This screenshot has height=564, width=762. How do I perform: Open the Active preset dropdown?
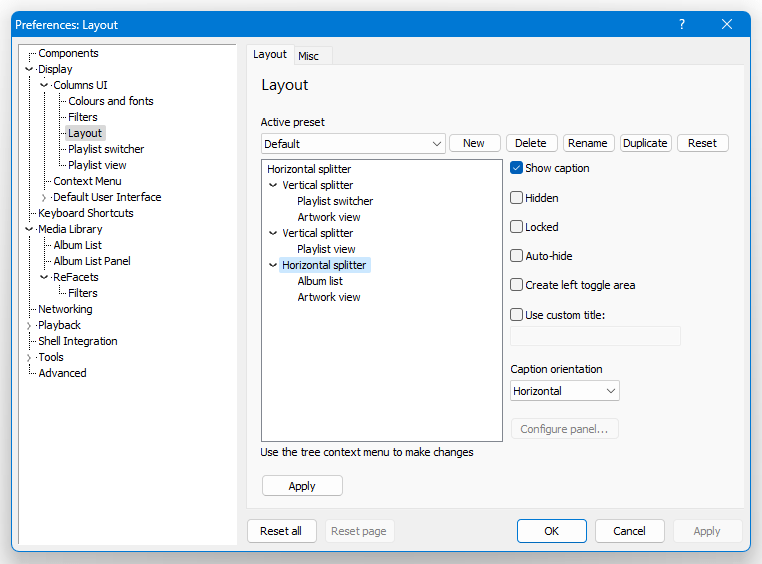tap(353, 144)
